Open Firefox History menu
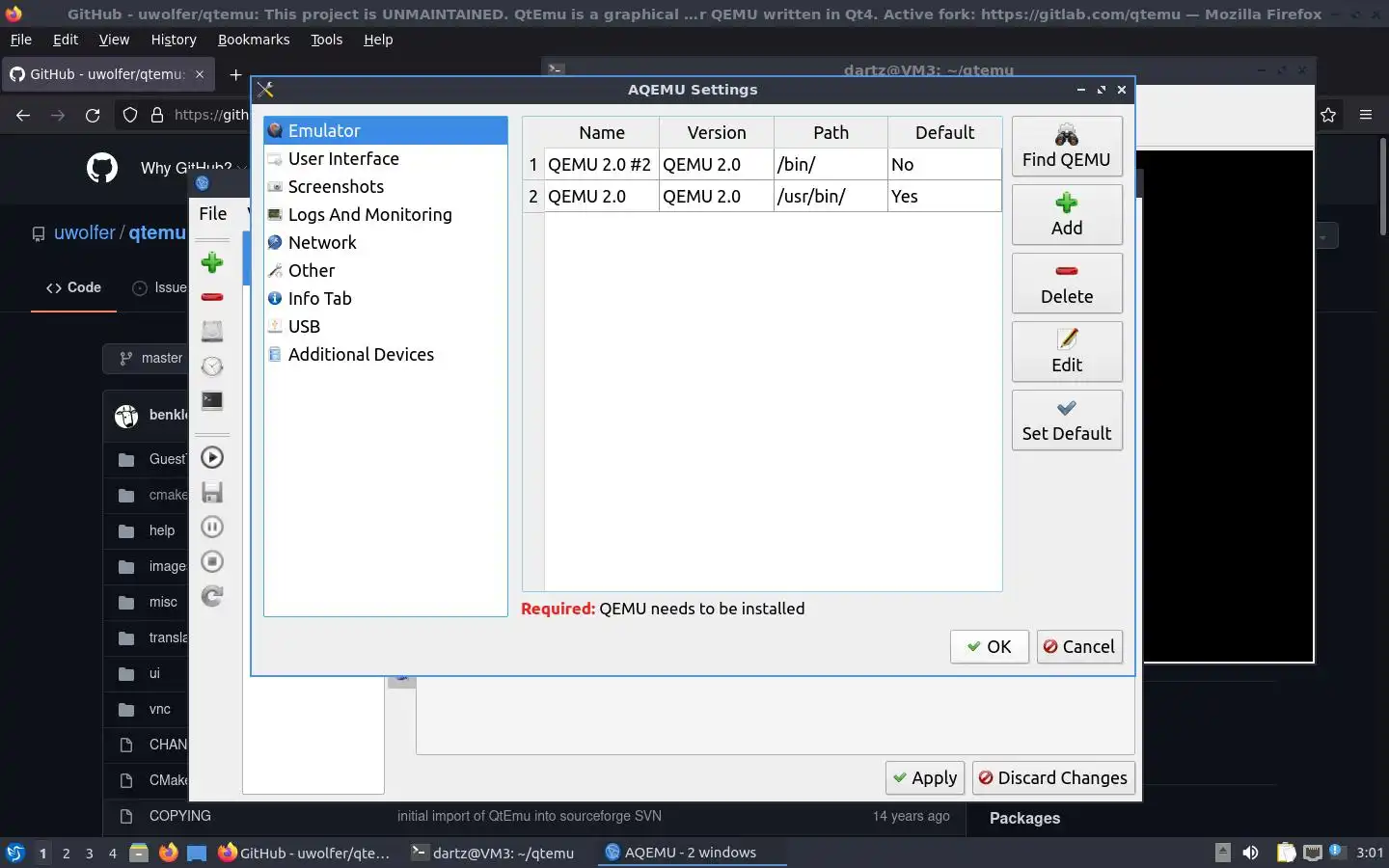 174,40
